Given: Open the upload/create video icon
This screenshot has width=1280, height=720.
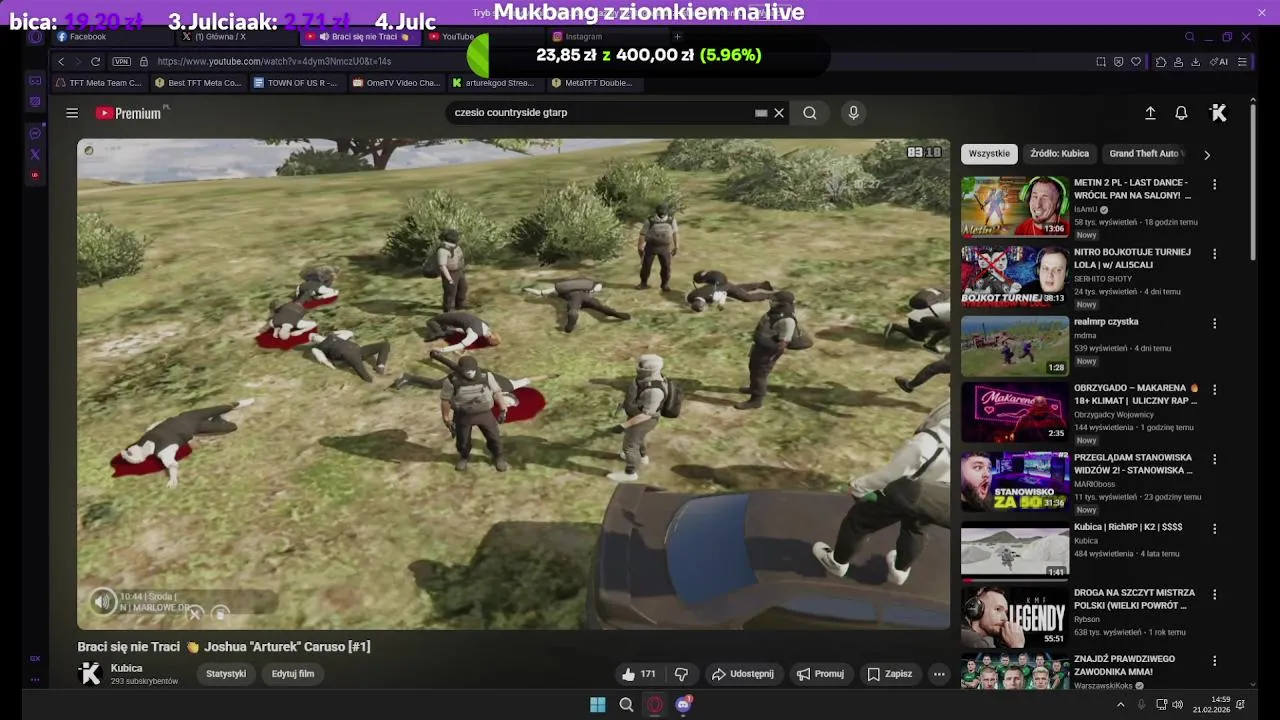Looking at the screenshot, I should [1150, 113].
